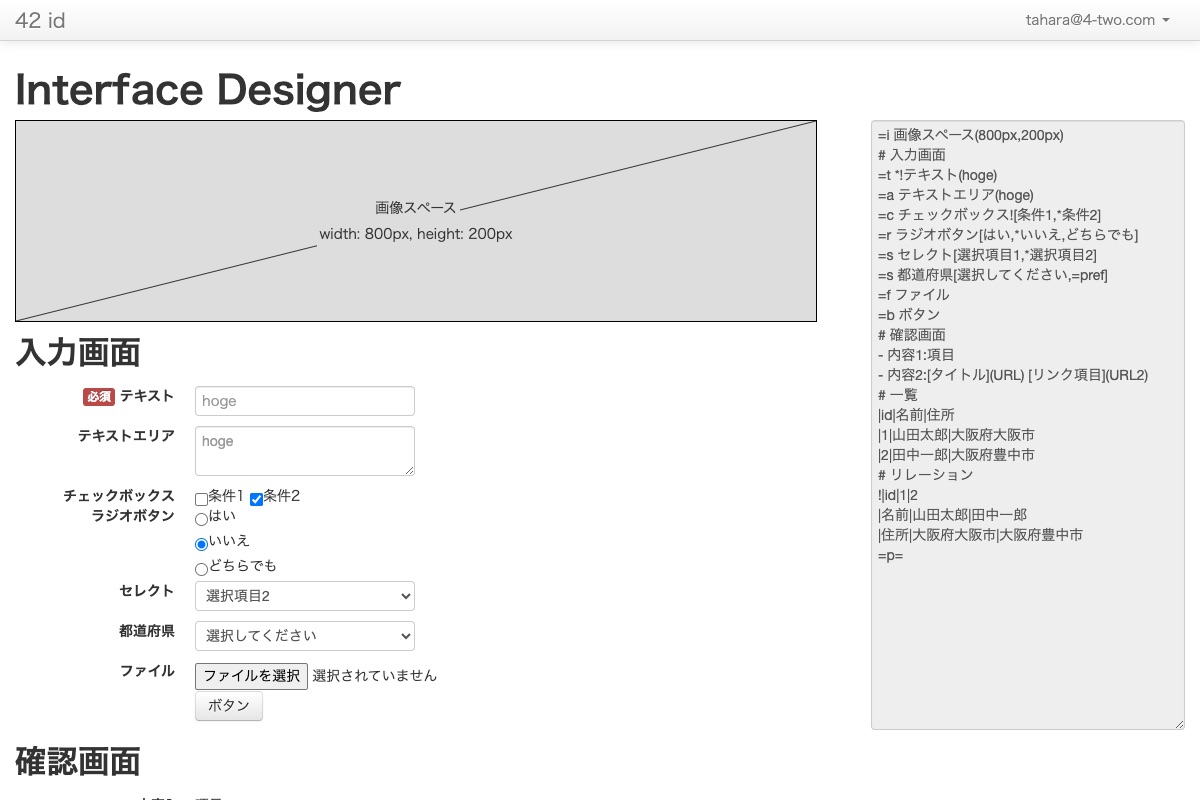
Task: Select the はい radio button
Action: [201, 520]
